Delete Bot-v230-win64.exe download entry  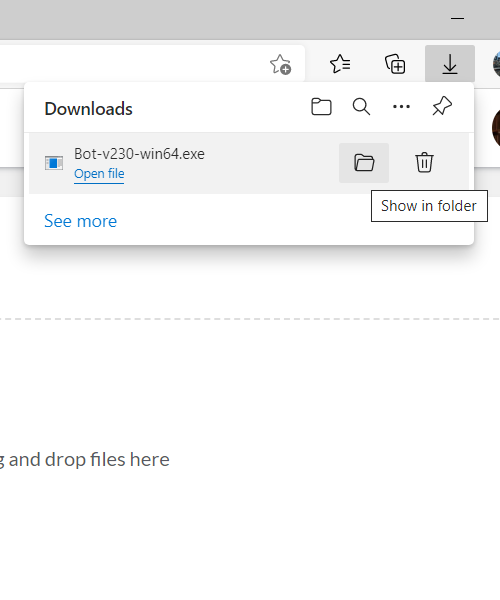click(424, 163)
